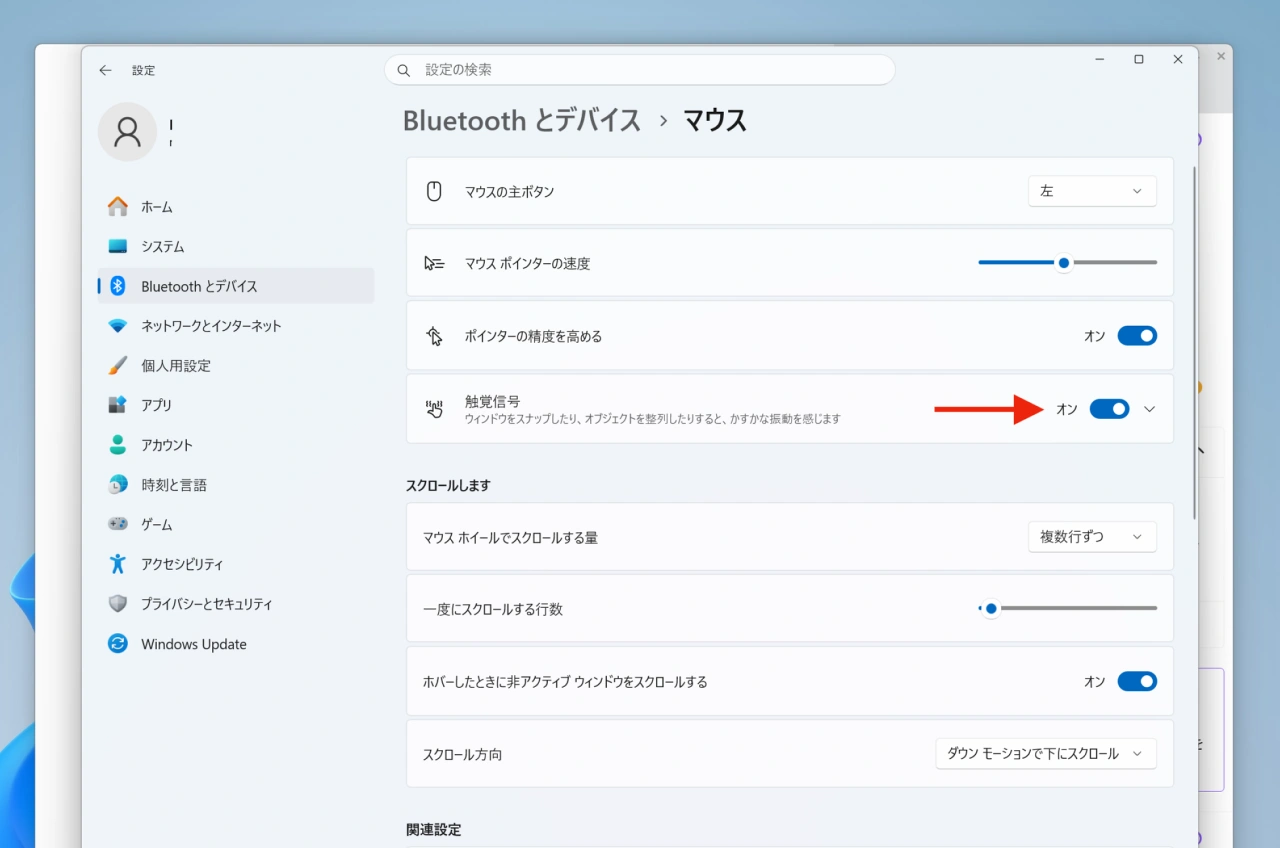Click the Home house icon
The image size is (1280, 848).
pos(118,206)
